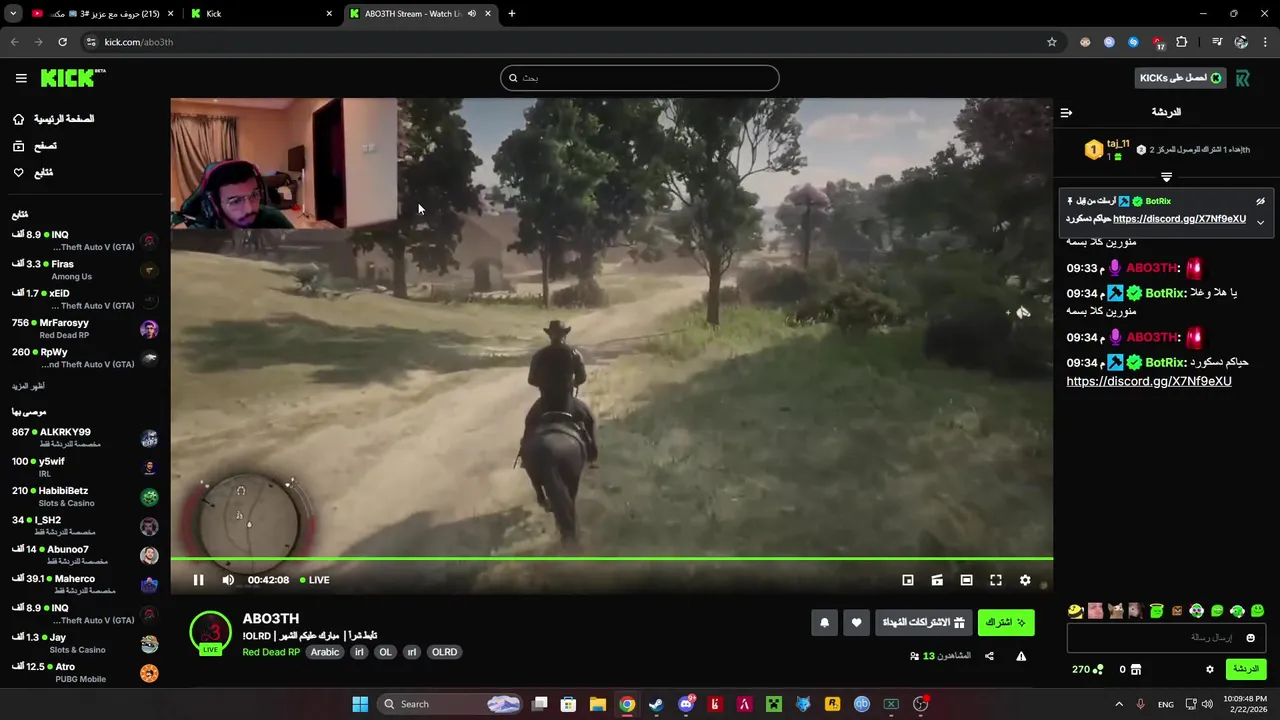Open a new browser tab

coord(512,14)
